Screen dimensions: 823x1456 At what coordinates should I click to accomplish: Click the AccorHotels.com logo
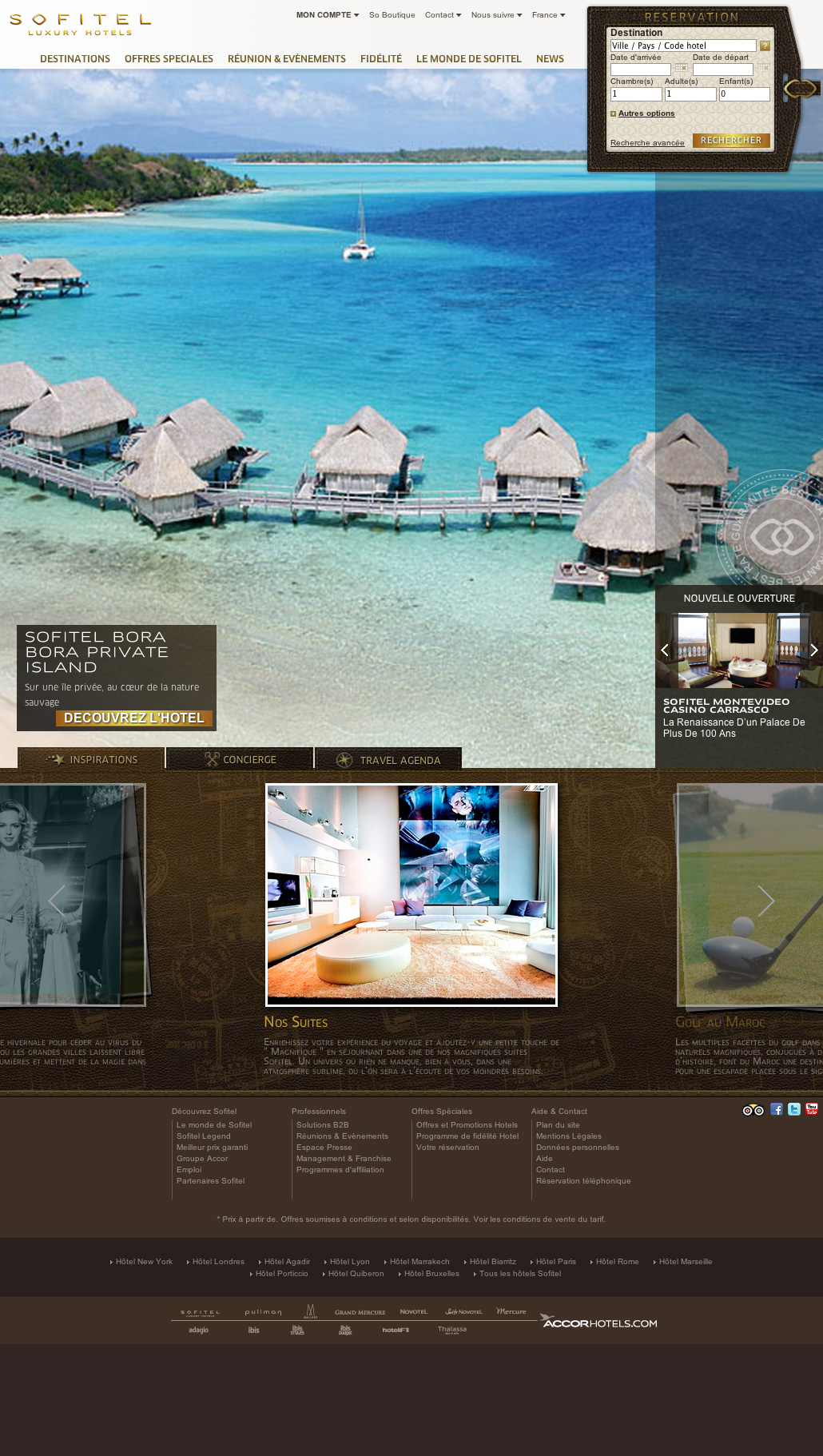(599, 1322)
